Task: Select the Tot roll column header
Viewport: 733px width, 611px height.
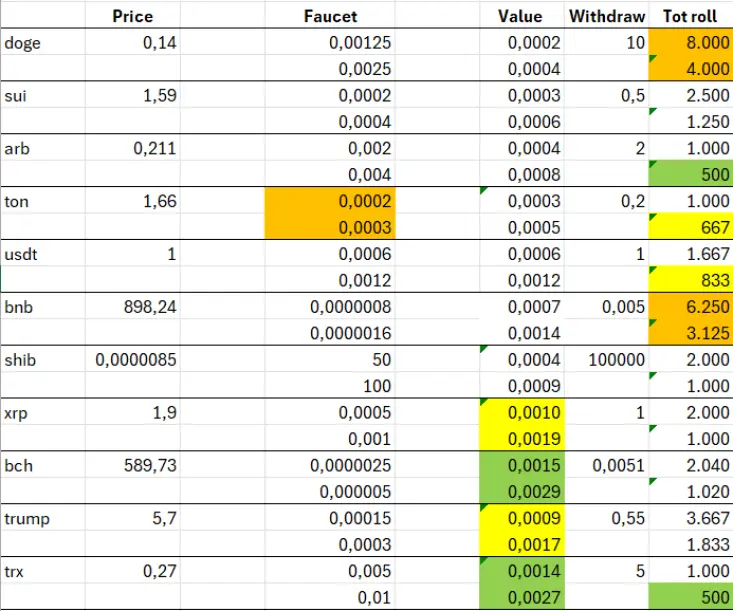Action: click(690, 15)
